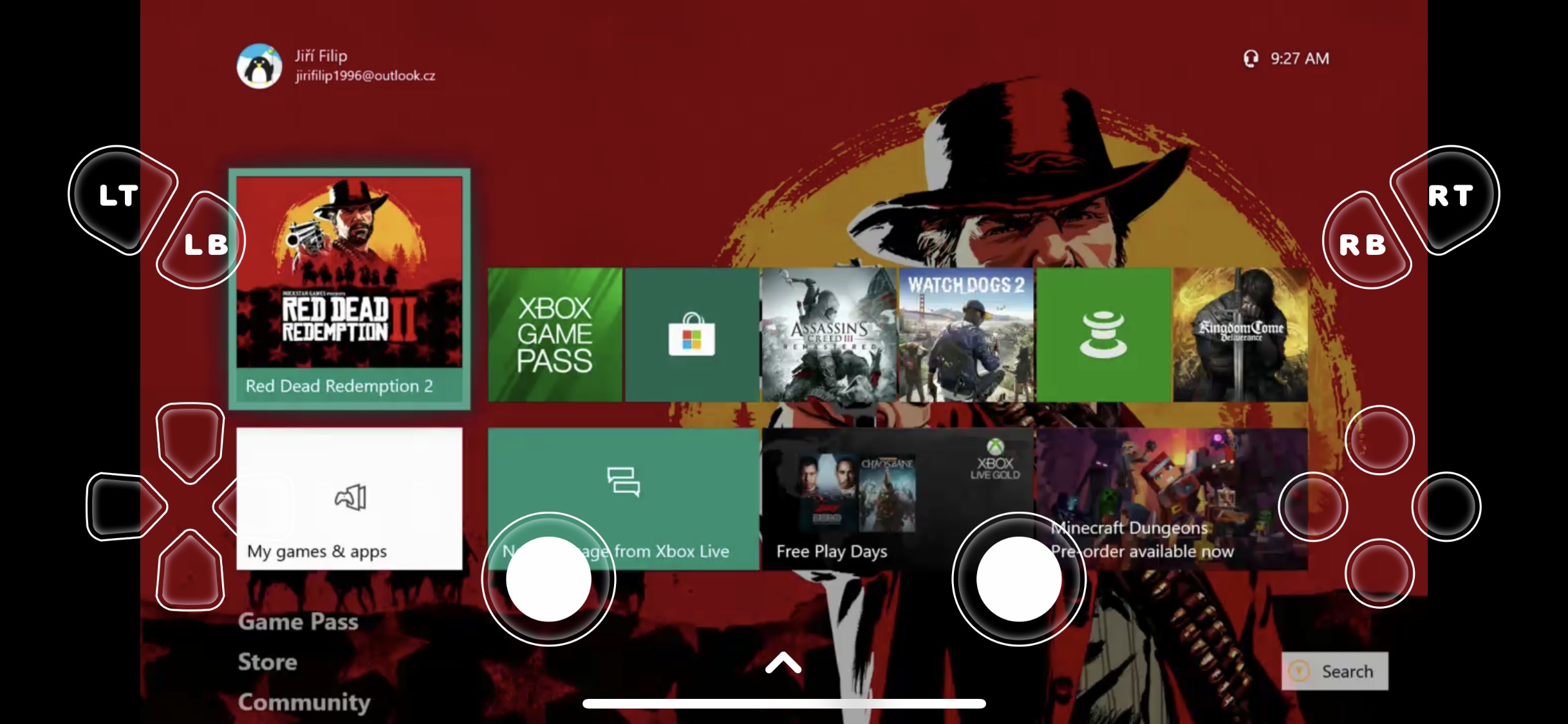Image resolution: width=1568 pixels, height=724 pixels.
Task: Click the jirifilip1996@outlook.cz email text
Action: 365,76
